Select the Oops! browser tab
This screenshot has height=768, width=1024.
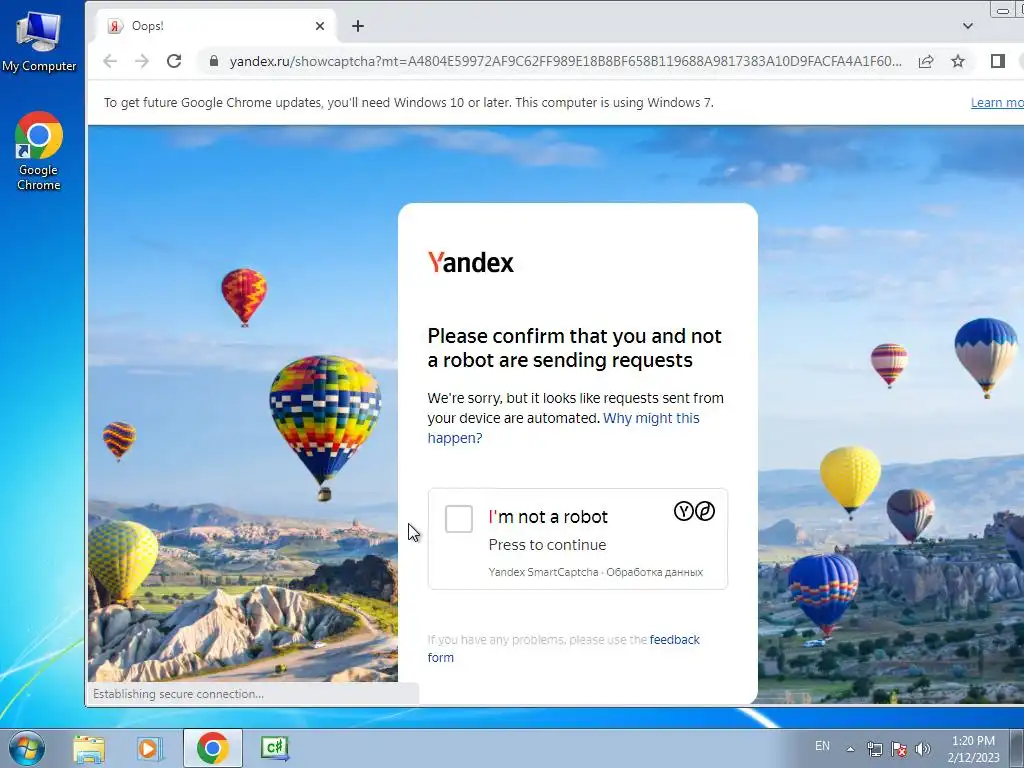click(x=217, y=26)
